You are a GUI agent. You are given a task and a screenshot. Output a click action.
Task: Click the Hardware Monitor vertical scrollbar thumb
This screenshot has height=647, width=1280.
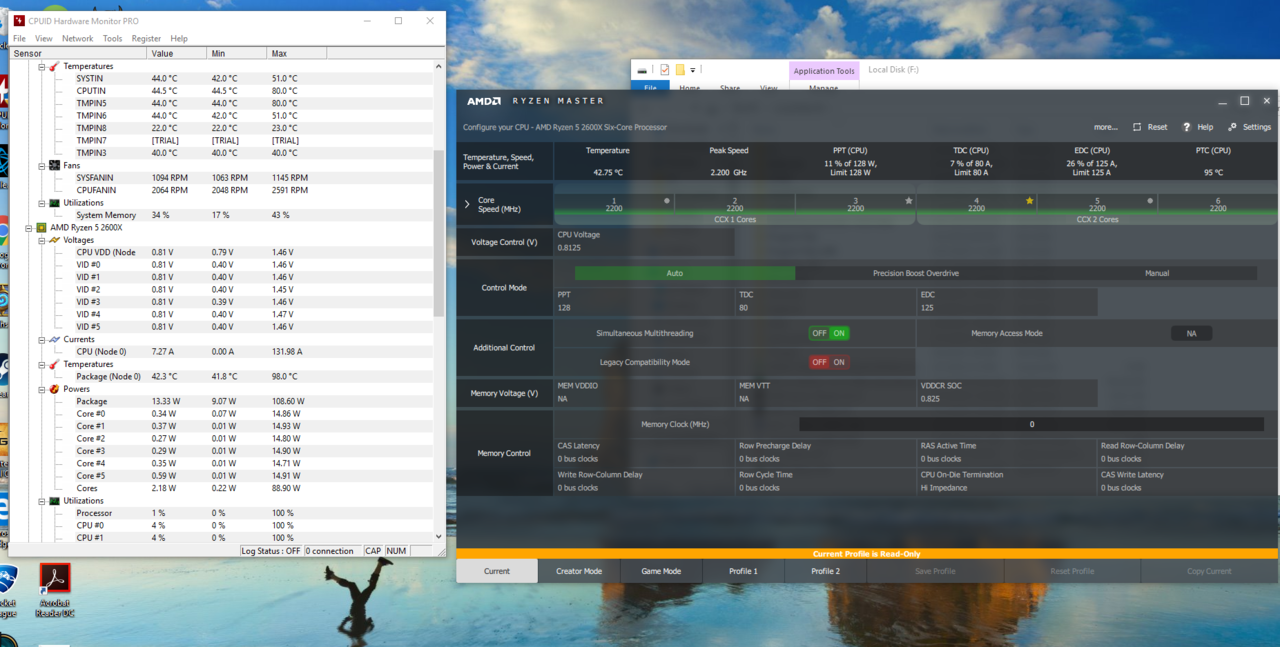point(438,234)
